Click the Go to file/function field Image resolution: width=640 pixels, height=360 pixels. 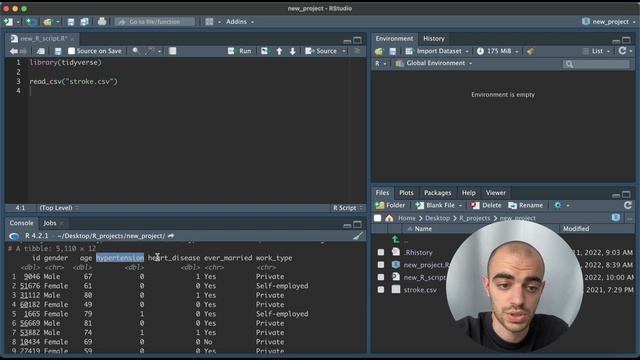point(155,22)
